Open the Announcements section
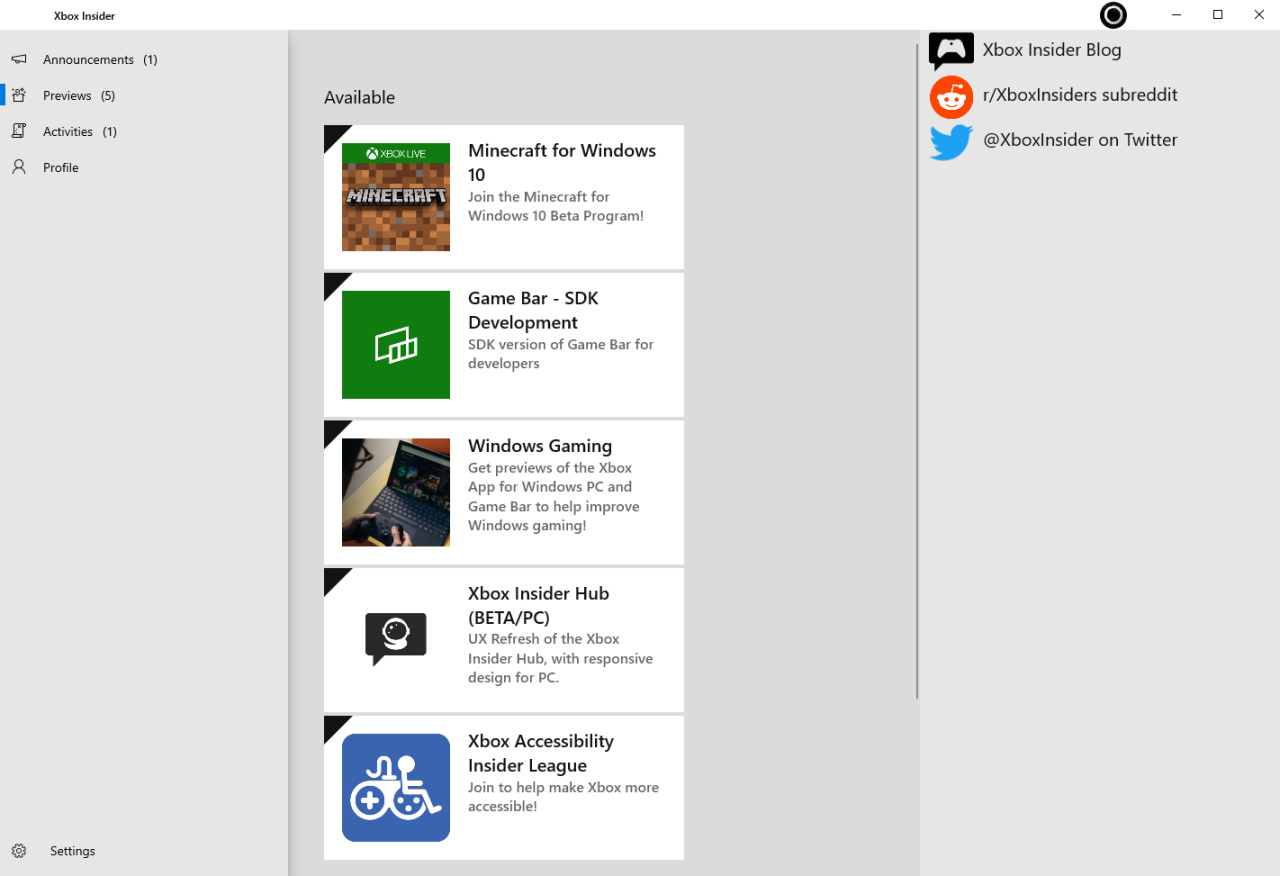Viewport: 1280px width, 876px height. click(x=88, y=60)
